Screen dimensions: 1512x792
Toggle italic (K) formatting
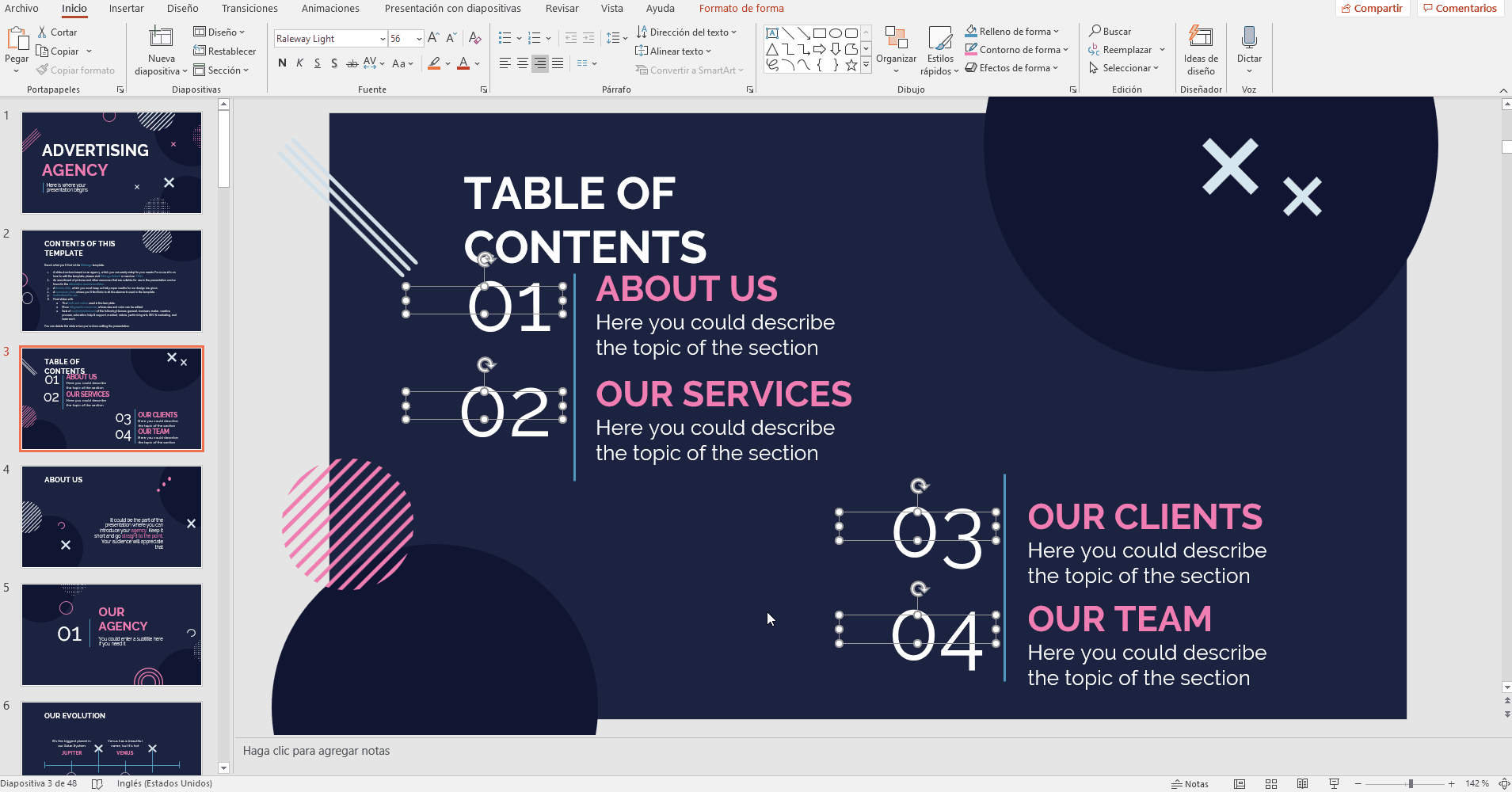(x=299, y=63)
